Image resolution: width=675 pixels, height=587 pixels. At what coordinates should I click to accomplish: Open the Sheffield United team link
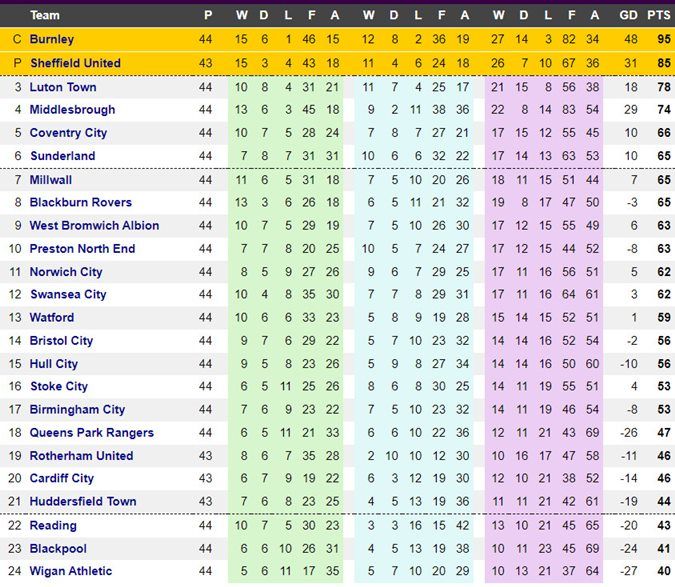pyautogui.click(x=75, y=63)
